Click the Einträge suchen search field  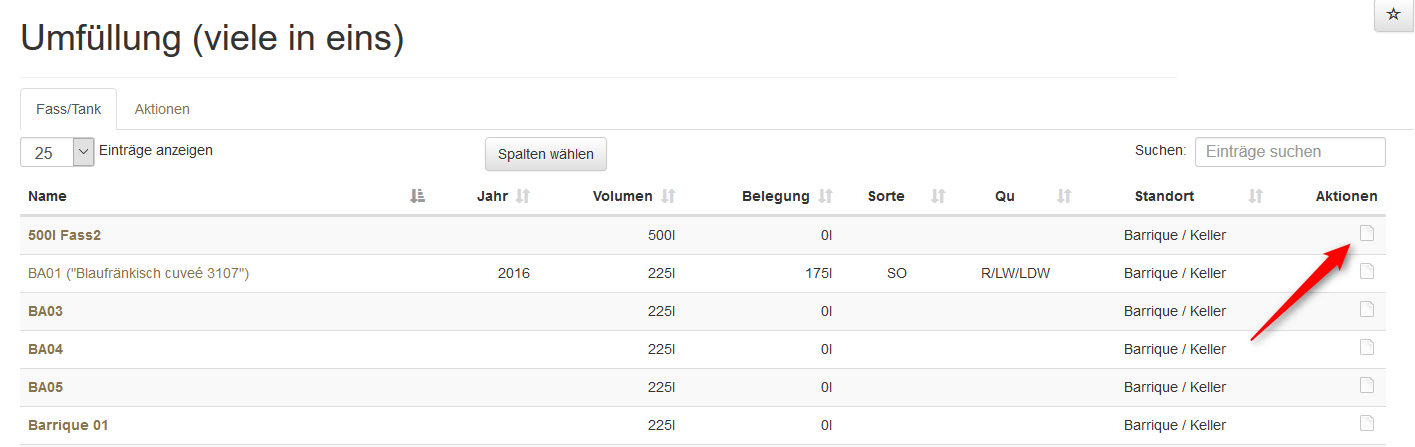point(1290,152)
